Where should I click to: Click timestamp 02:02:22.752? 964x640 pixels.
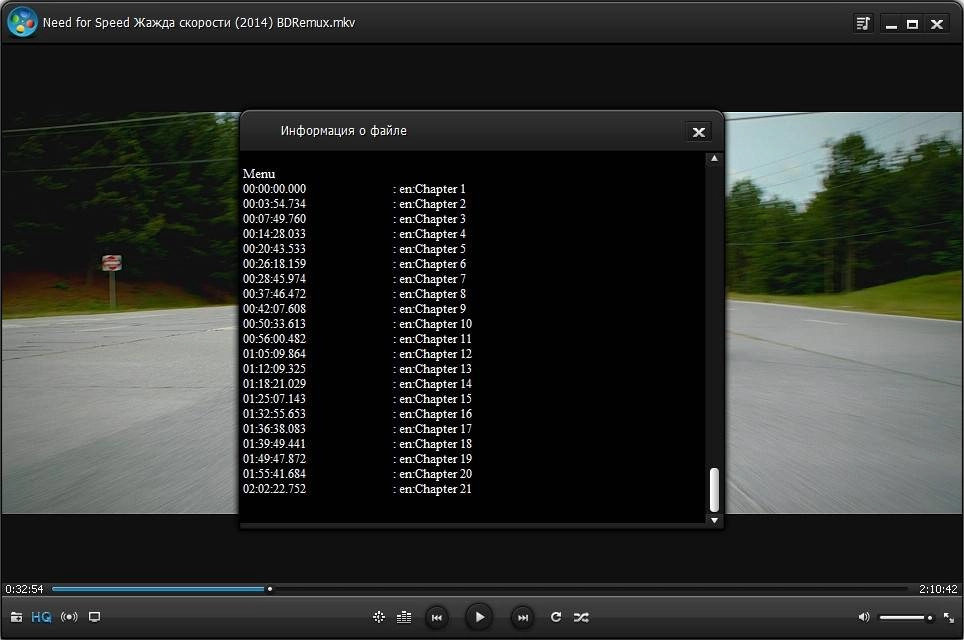click(x=274, y=489)
